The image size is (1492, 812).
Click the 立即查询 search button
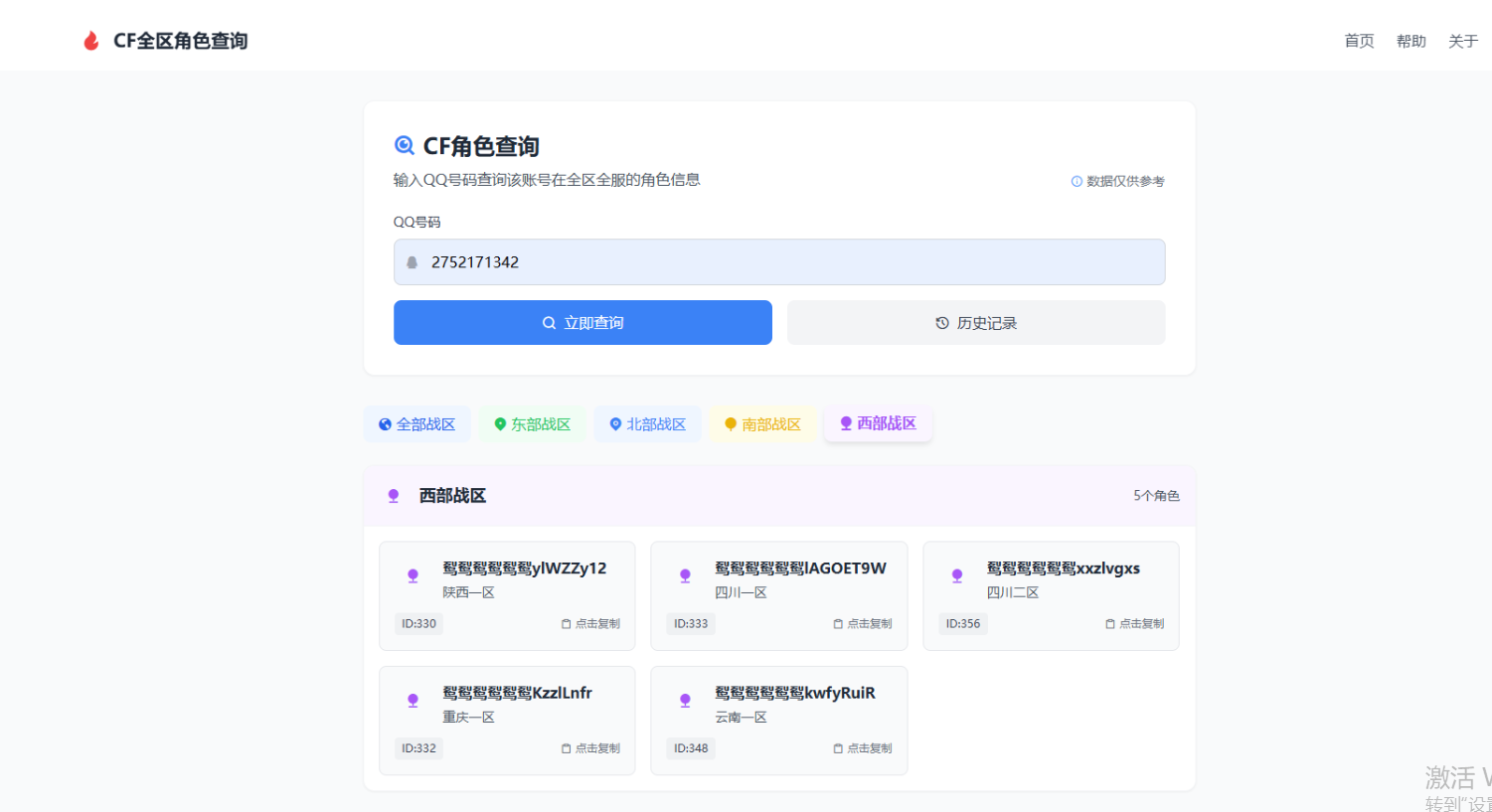pyautogui.click(x=582, y=323)
